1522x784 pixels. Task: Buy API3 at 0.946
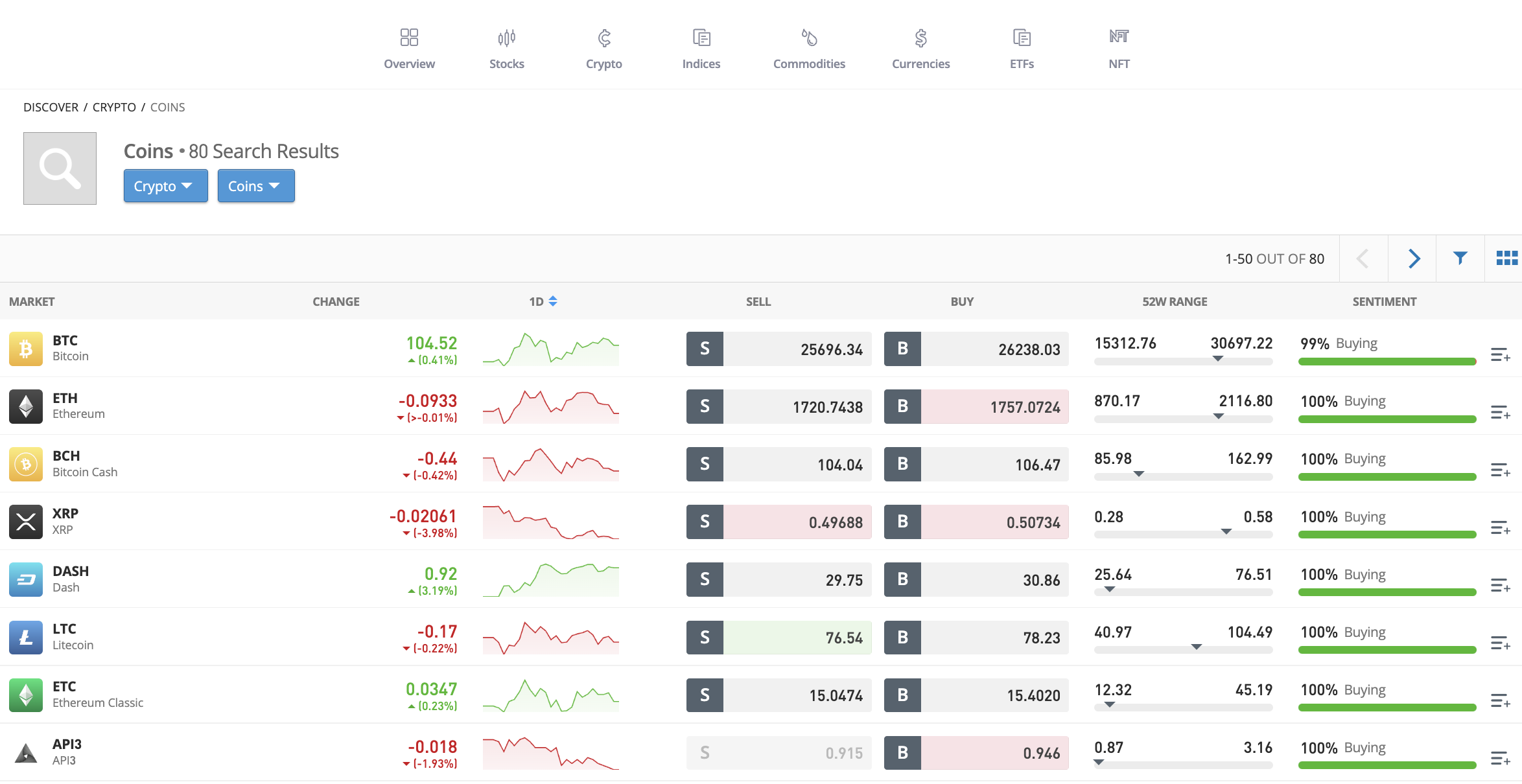click(976, 752)
